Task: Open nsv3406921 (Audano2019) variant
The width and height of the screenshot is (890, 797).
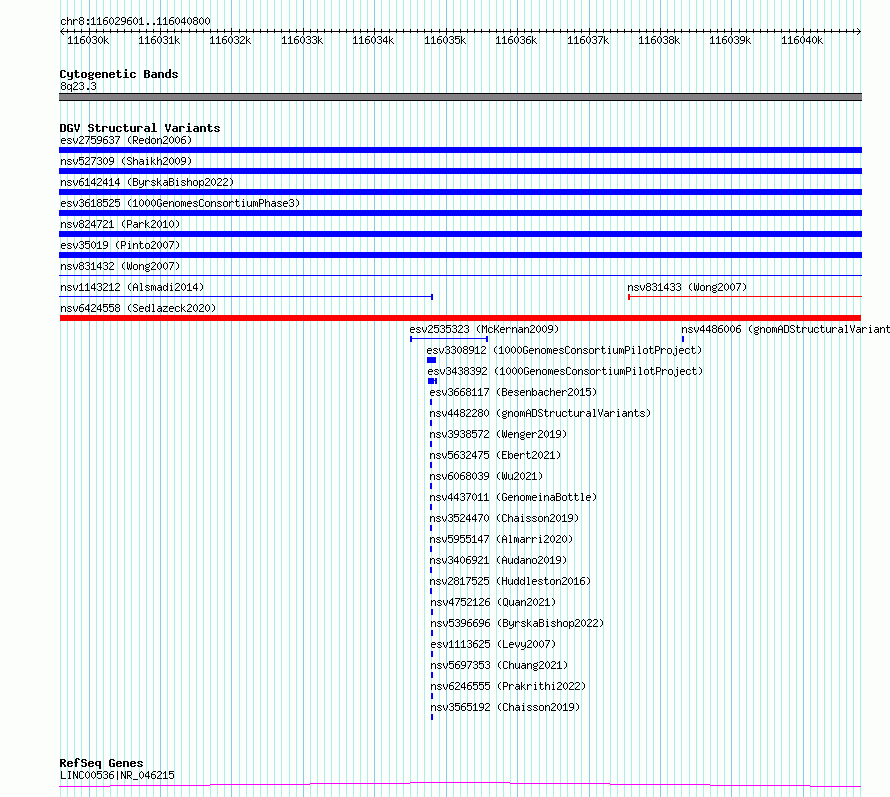Action: click(x=498, y=560)
